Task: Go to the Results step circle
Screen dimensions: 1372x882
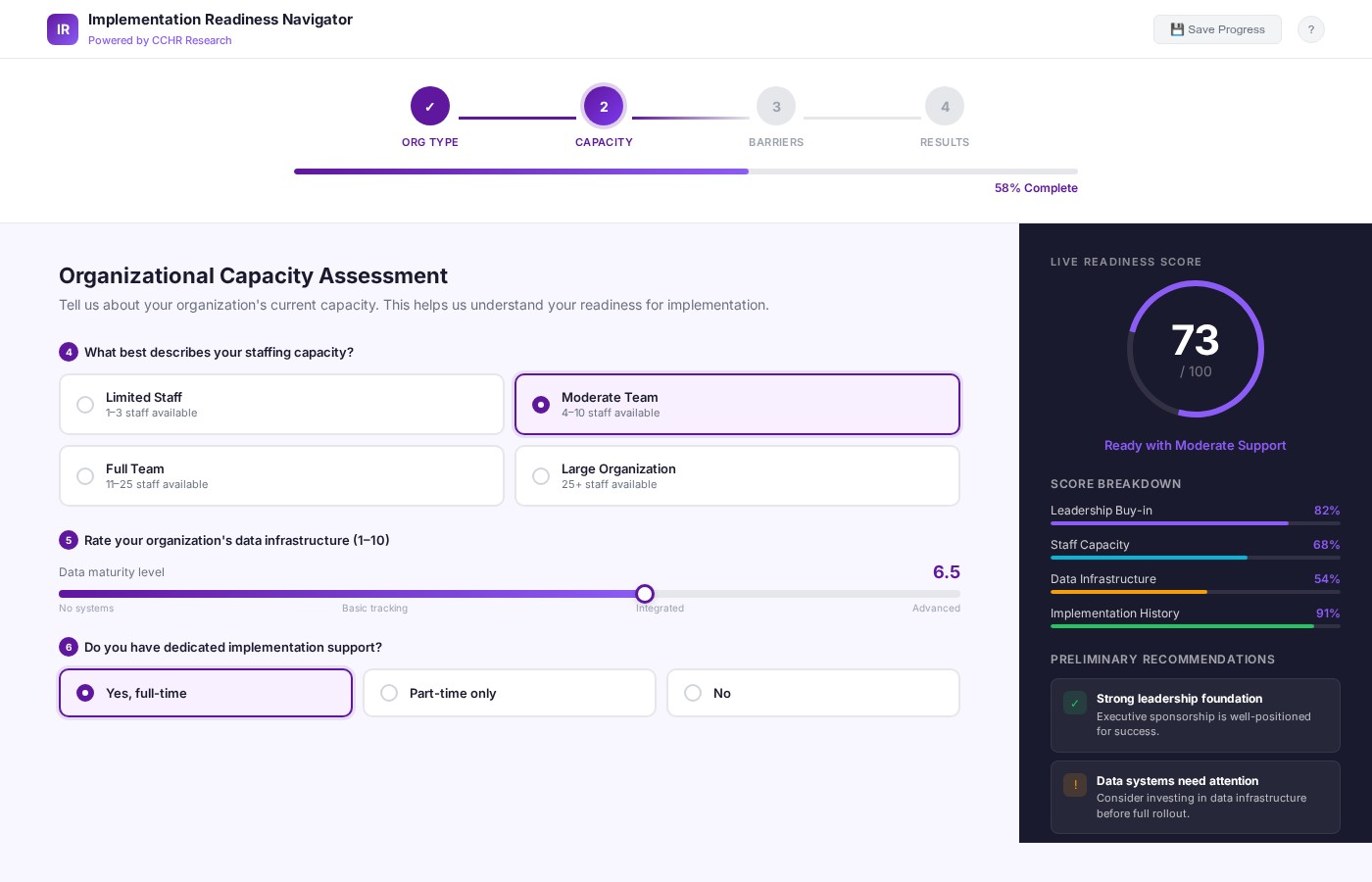Action: pos(945,106)
